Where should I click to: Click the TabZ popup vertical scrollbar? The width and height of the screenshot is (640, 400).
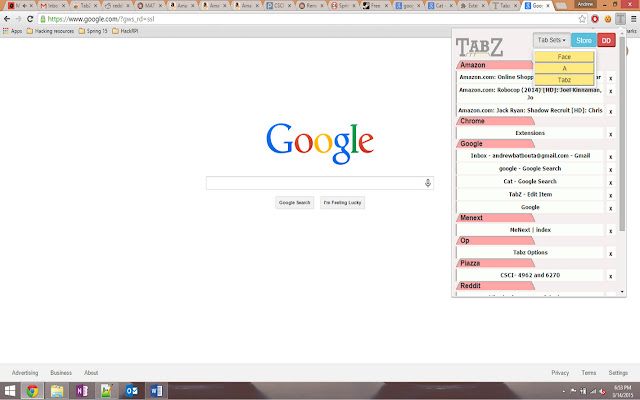[622, 134]
